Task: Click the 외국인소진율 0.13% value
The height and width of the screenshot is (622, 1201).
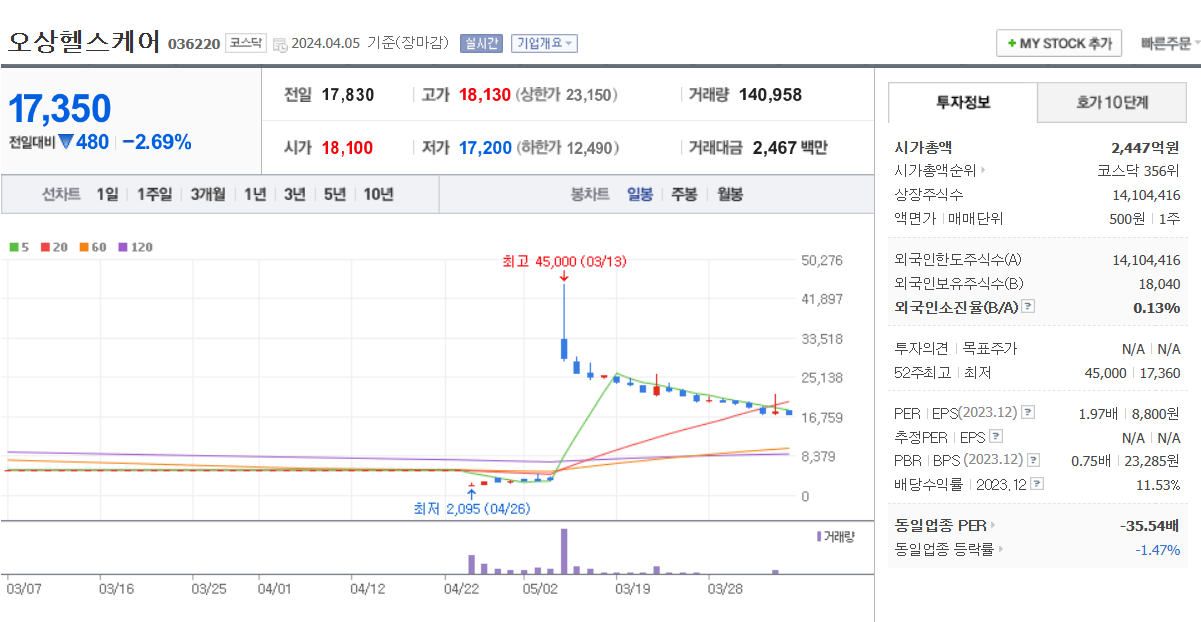Action: (1157, 307)
